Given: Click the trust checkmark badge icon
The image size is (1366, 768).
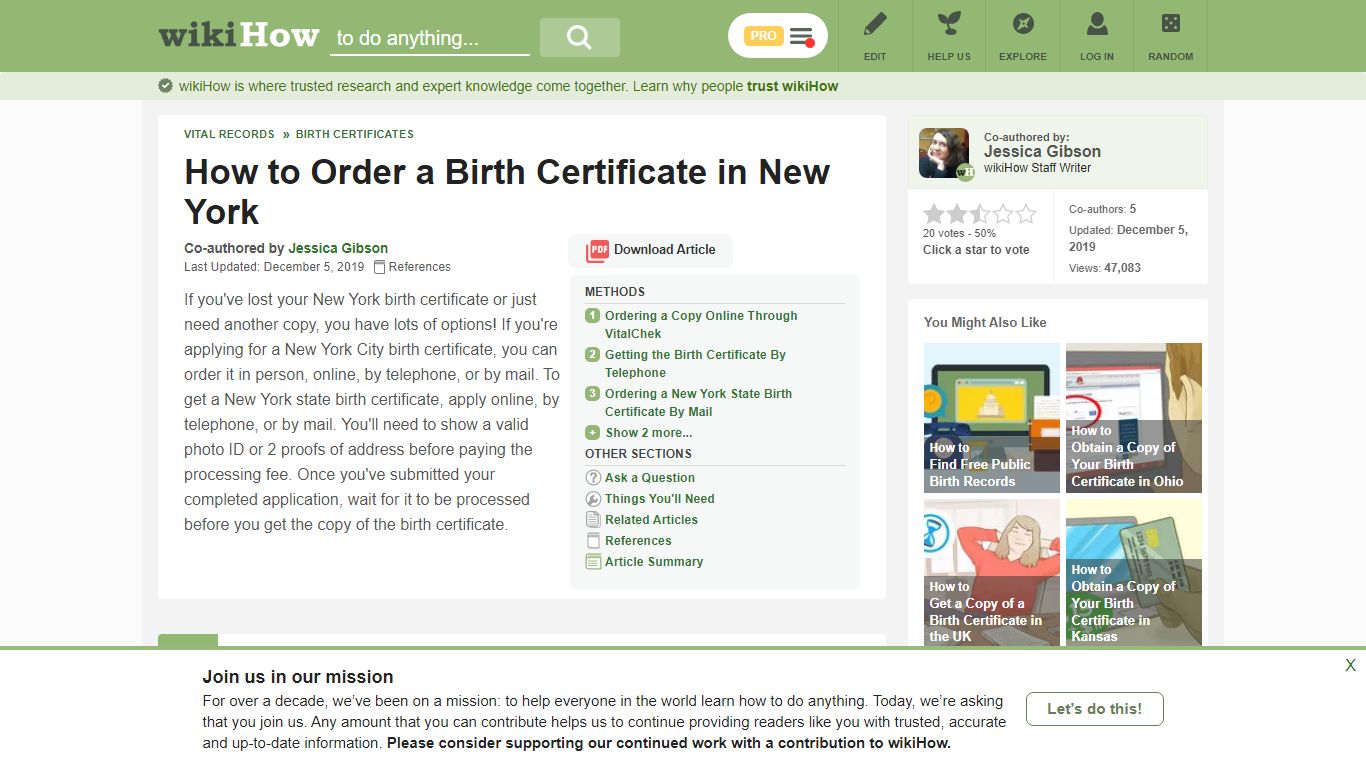Looking at the screenshot, I should [166, 86].
